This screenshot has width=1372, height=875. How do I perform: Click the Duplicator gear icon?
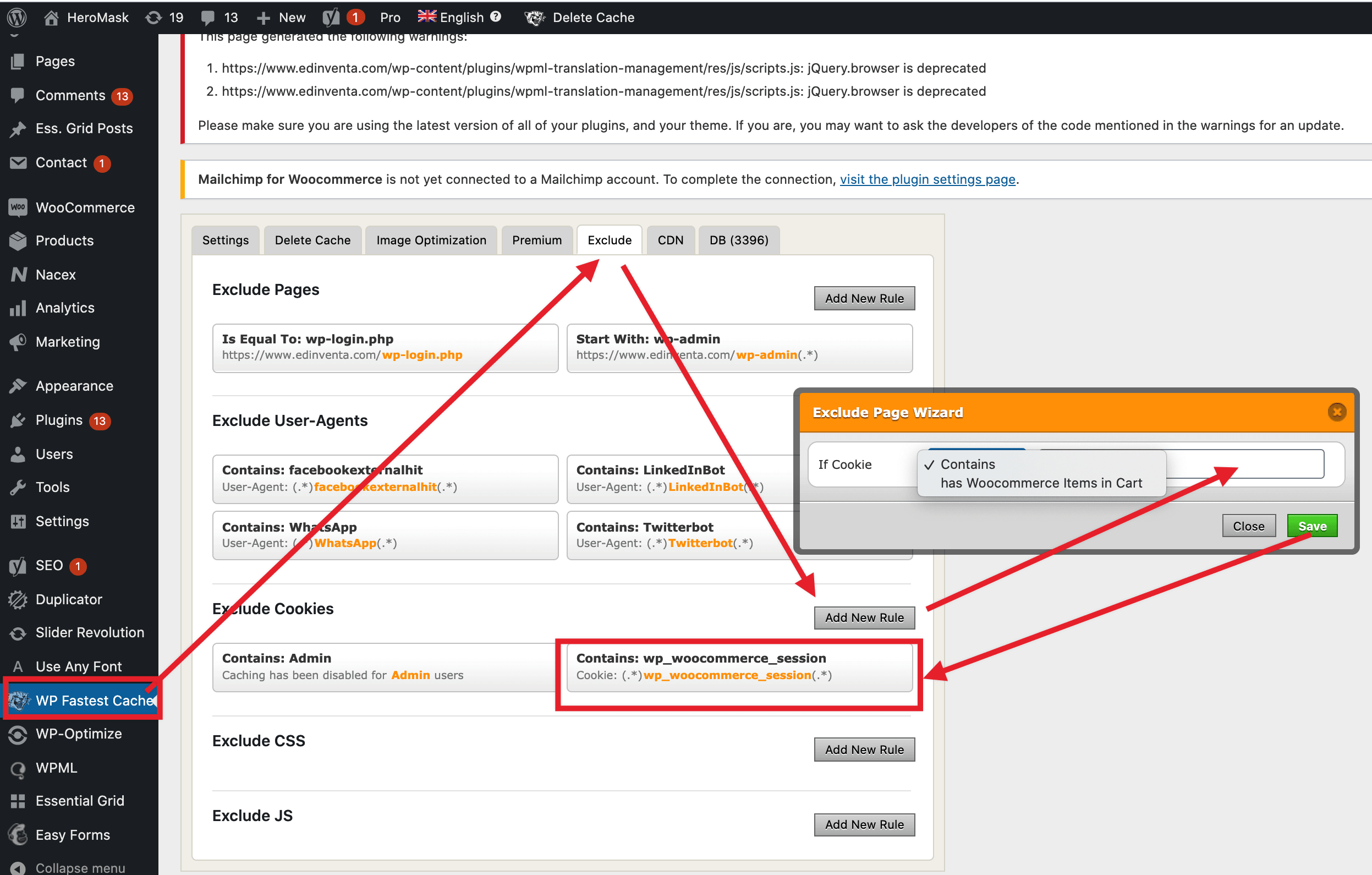(x=18, y=600)
